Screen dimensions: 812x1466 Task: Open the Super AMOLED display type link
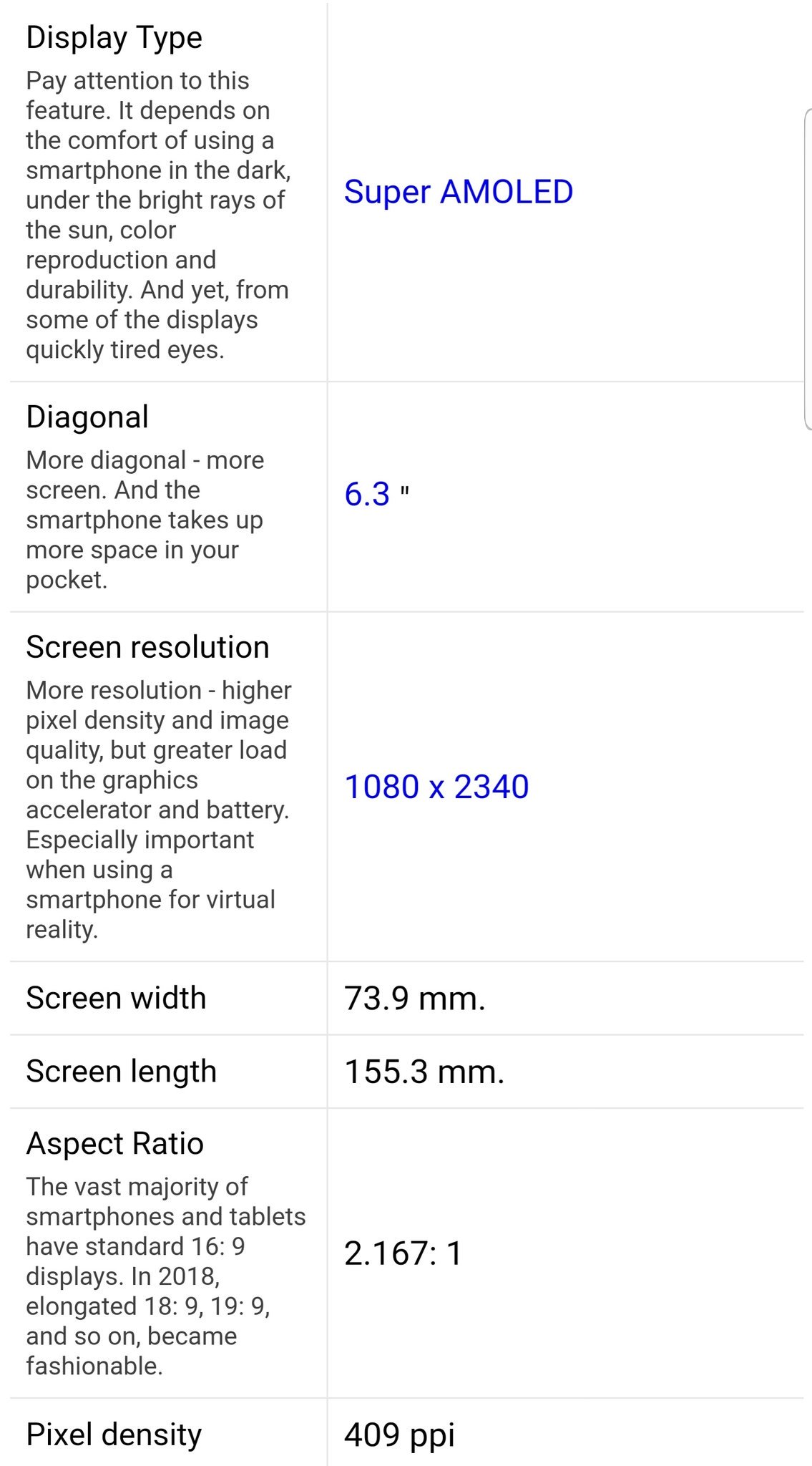458,192
